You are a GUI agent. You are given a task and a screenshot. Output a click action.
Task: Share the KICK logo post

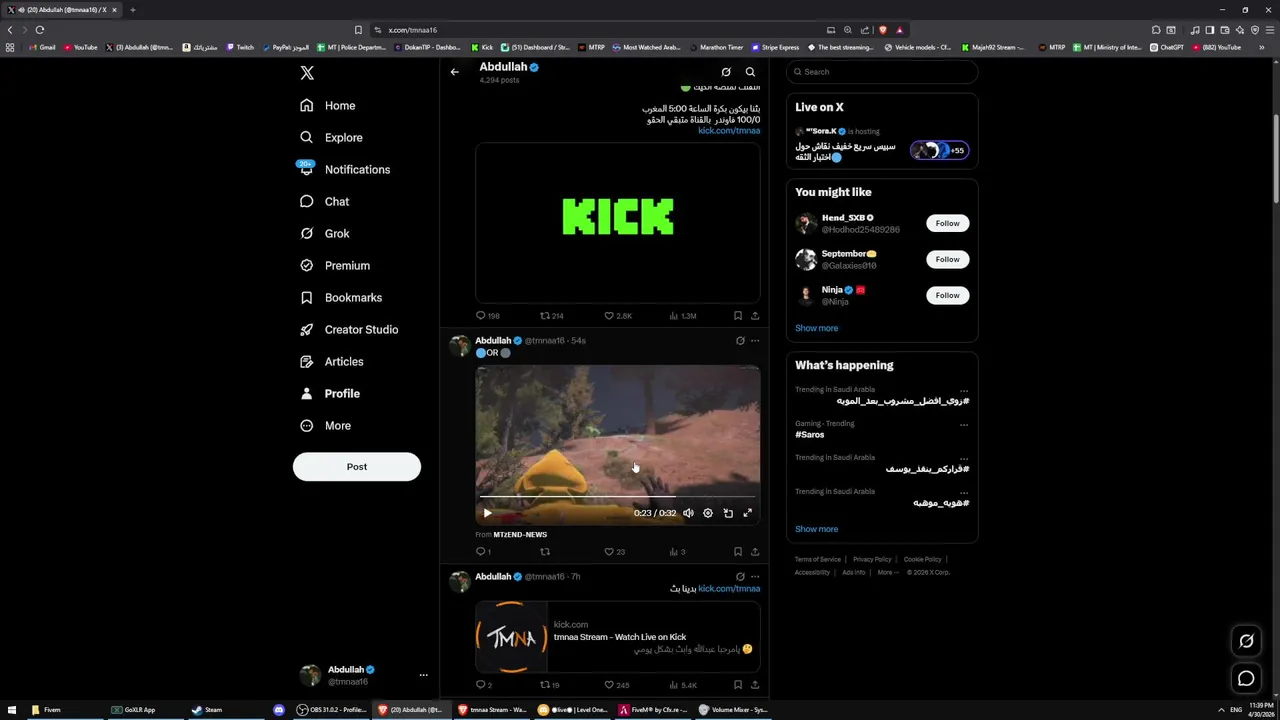[755, 316]
